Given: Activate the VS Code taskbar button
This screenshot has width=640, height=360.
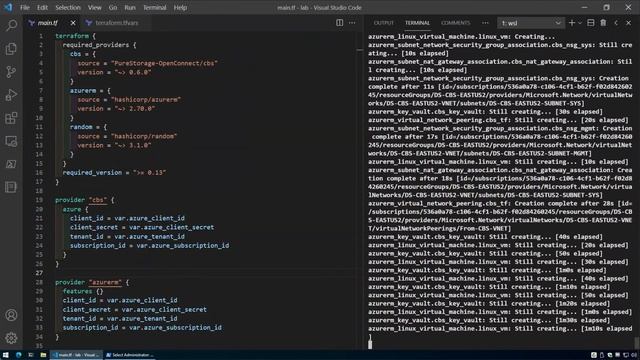Looking at the screenshot, I should click(x=76, y=355).
